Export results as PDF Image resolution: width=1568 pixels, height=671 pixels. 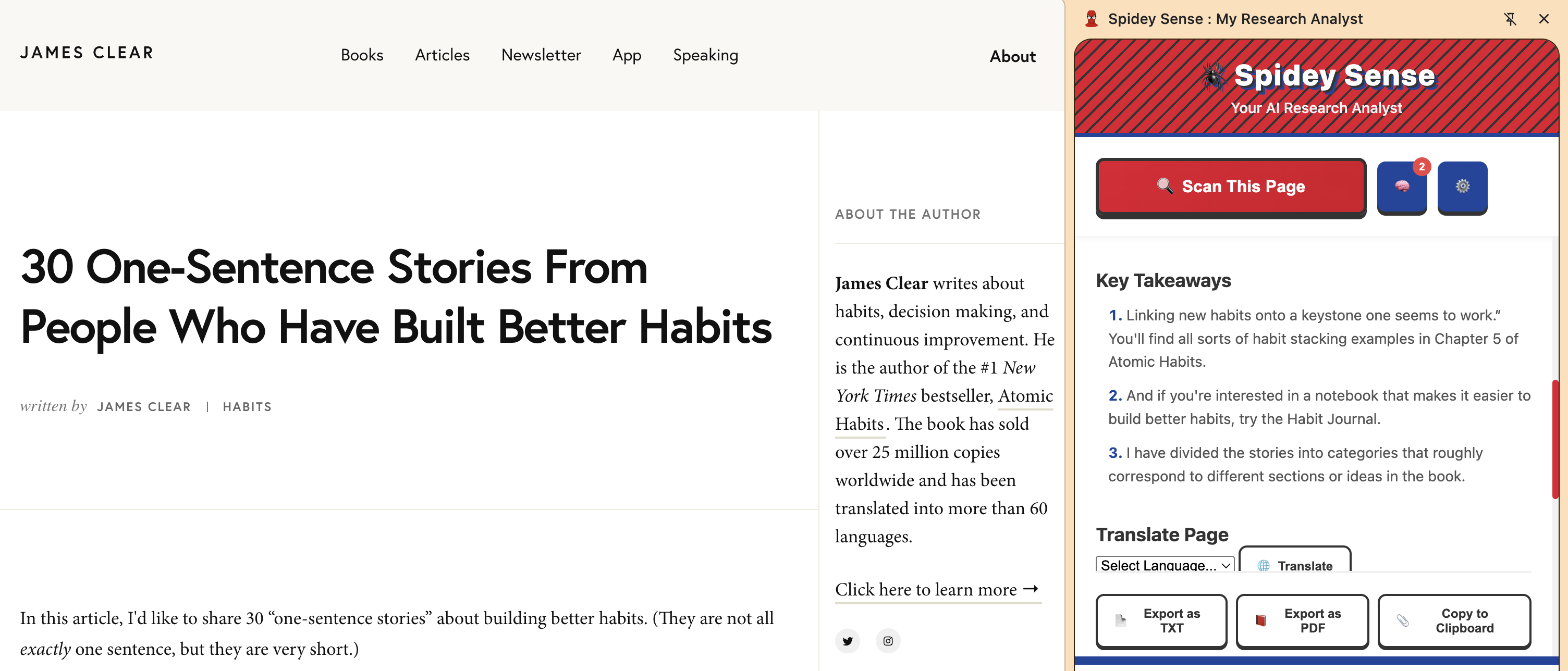(x=1302, y=620)
